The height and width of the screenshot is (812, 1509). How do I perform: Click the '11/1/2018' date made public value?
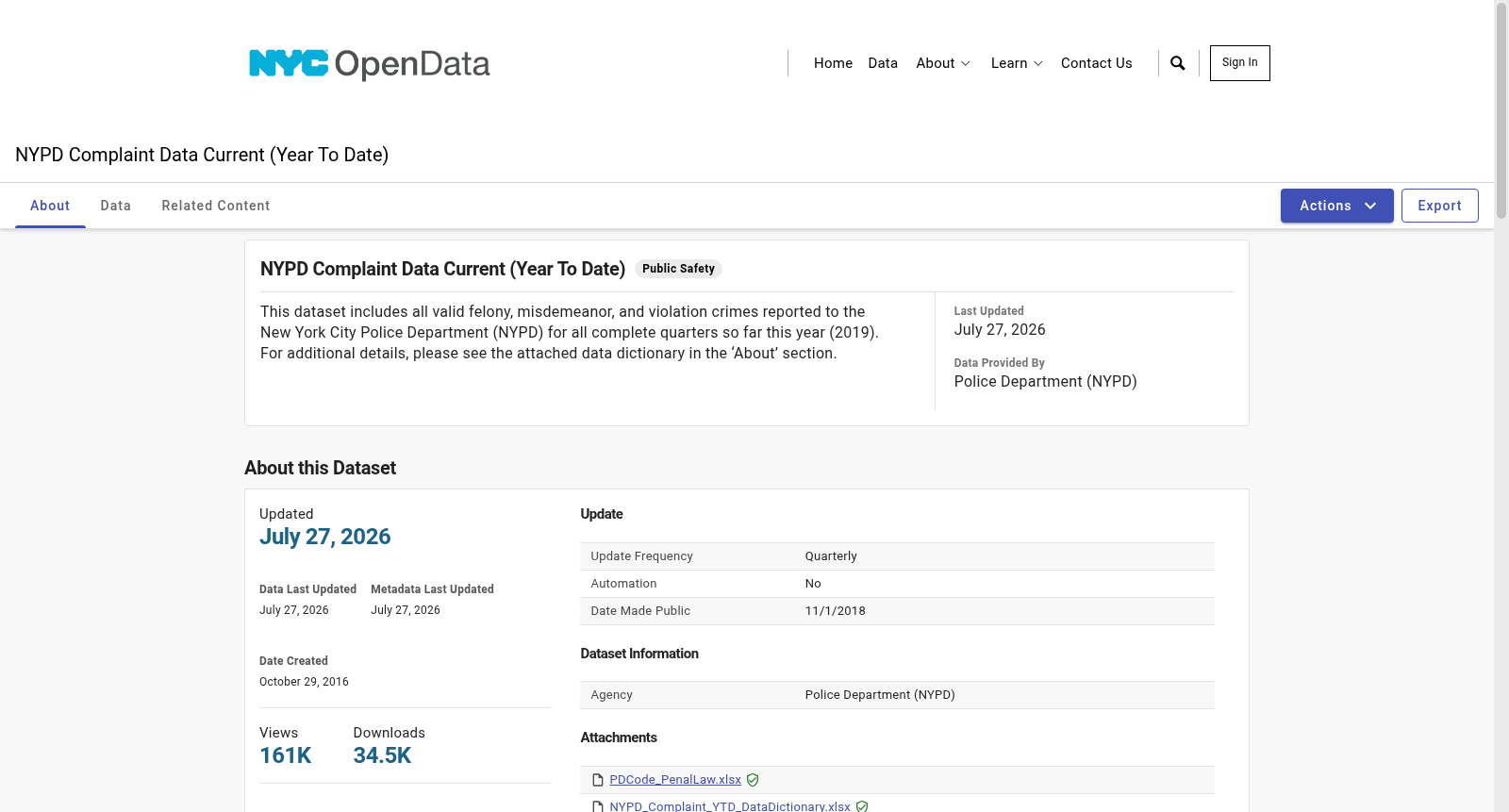836,611
